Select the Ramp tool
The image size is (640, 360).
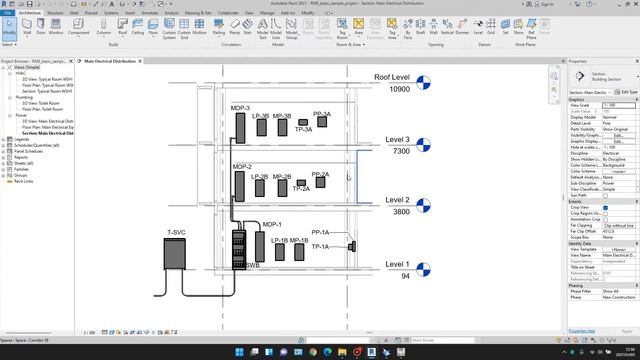pyautogui.click(x=235, y=27)
